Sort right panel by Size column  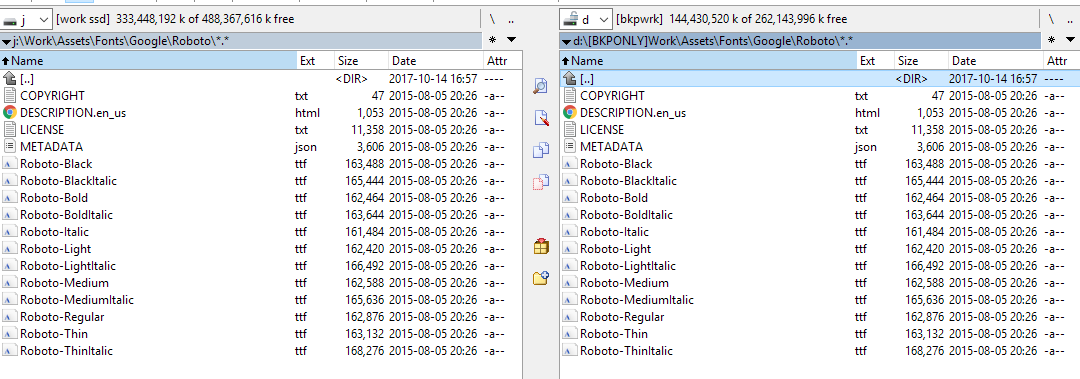pyautogui.click(x=922, y=61)
